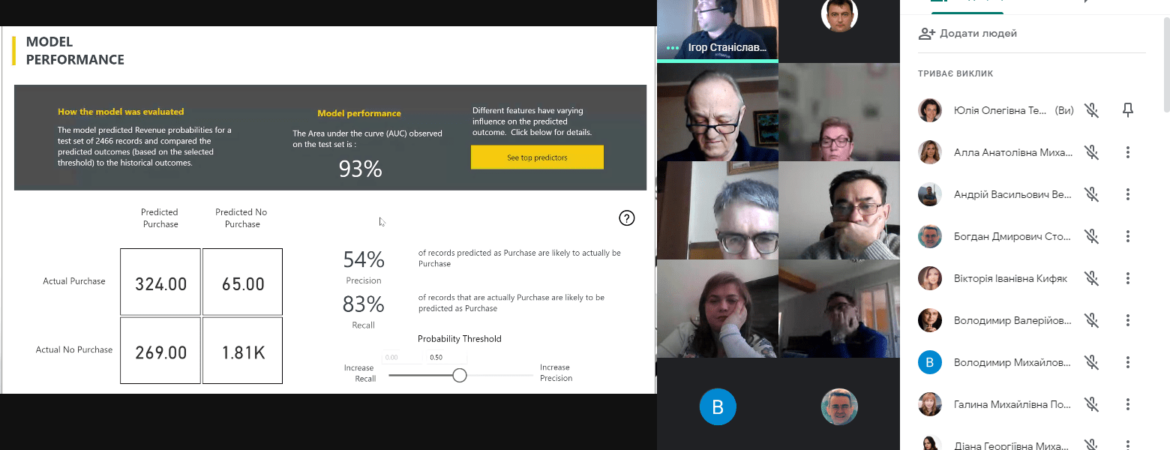The height and width of the screenshot is (450, 1170).
Task: Click the help question mark icon
Action: pos(627,218)
